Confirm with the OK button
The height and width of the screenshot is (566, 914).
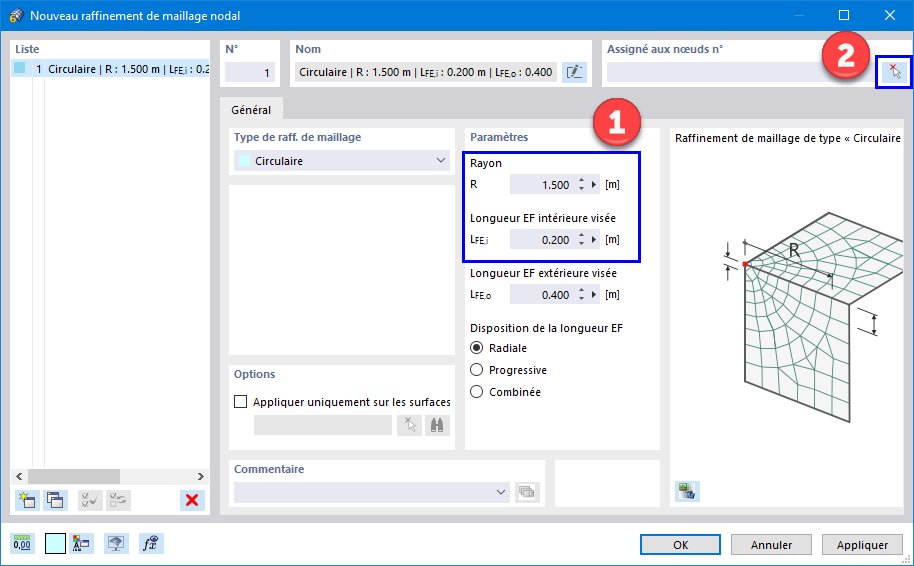tap(680, 544)
